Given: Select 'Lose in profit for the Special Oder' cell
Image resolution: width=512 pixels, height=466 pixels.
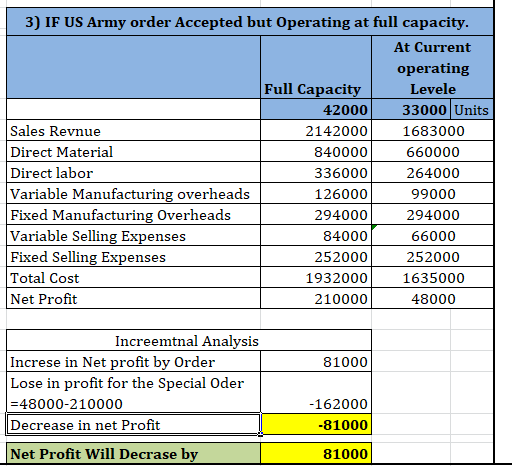Looking at the screenshot, I should pyautogui.click(x=133, y=393).
